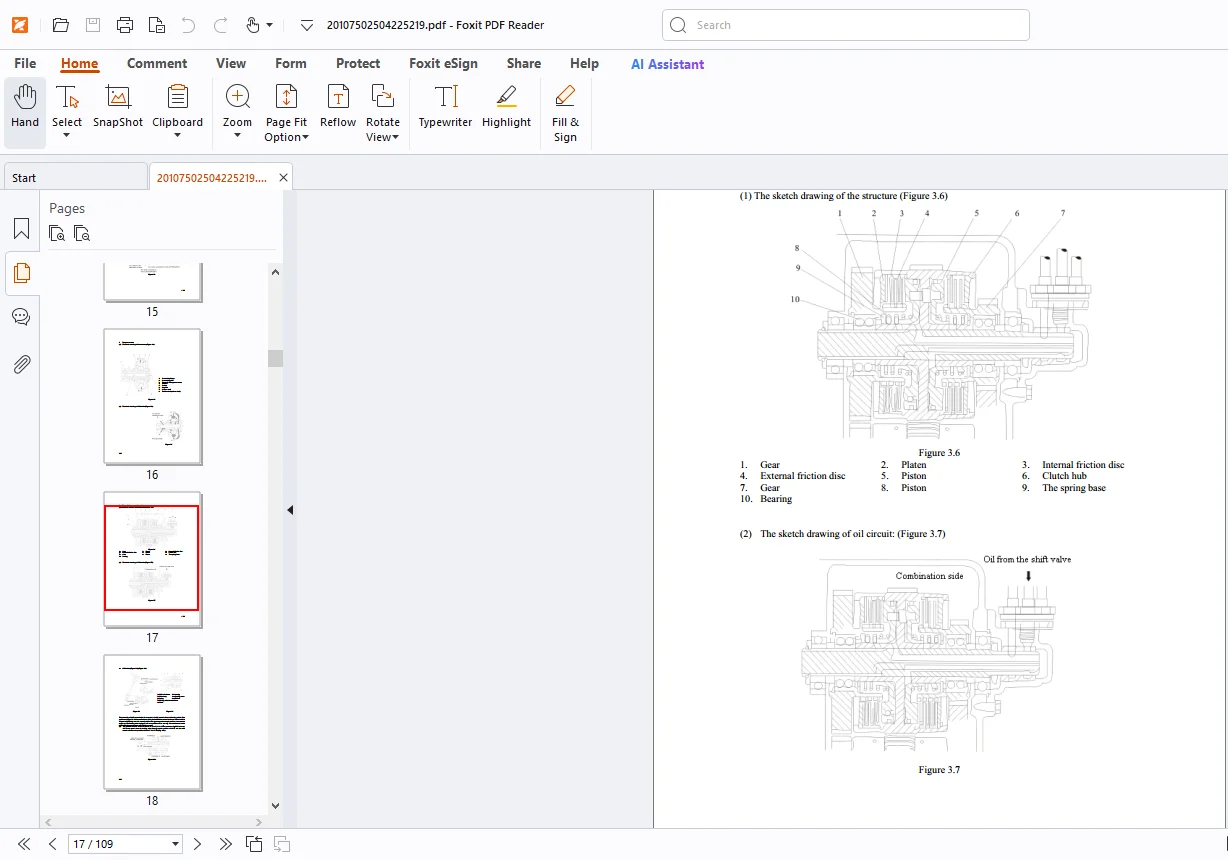Select the Highlight tool
The width and height of the screenshot is (1228, 860).
[506, 107]
